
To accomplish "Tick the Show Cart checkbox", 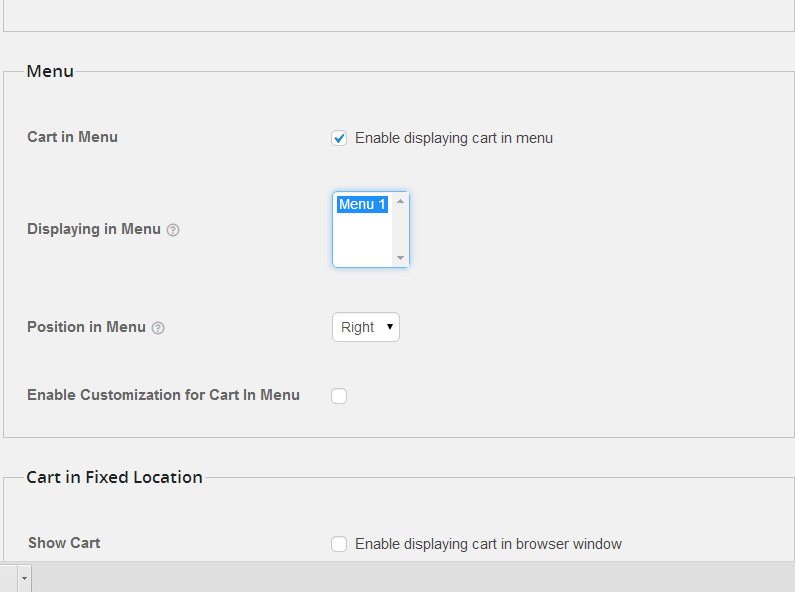I will tap(339, 544).
